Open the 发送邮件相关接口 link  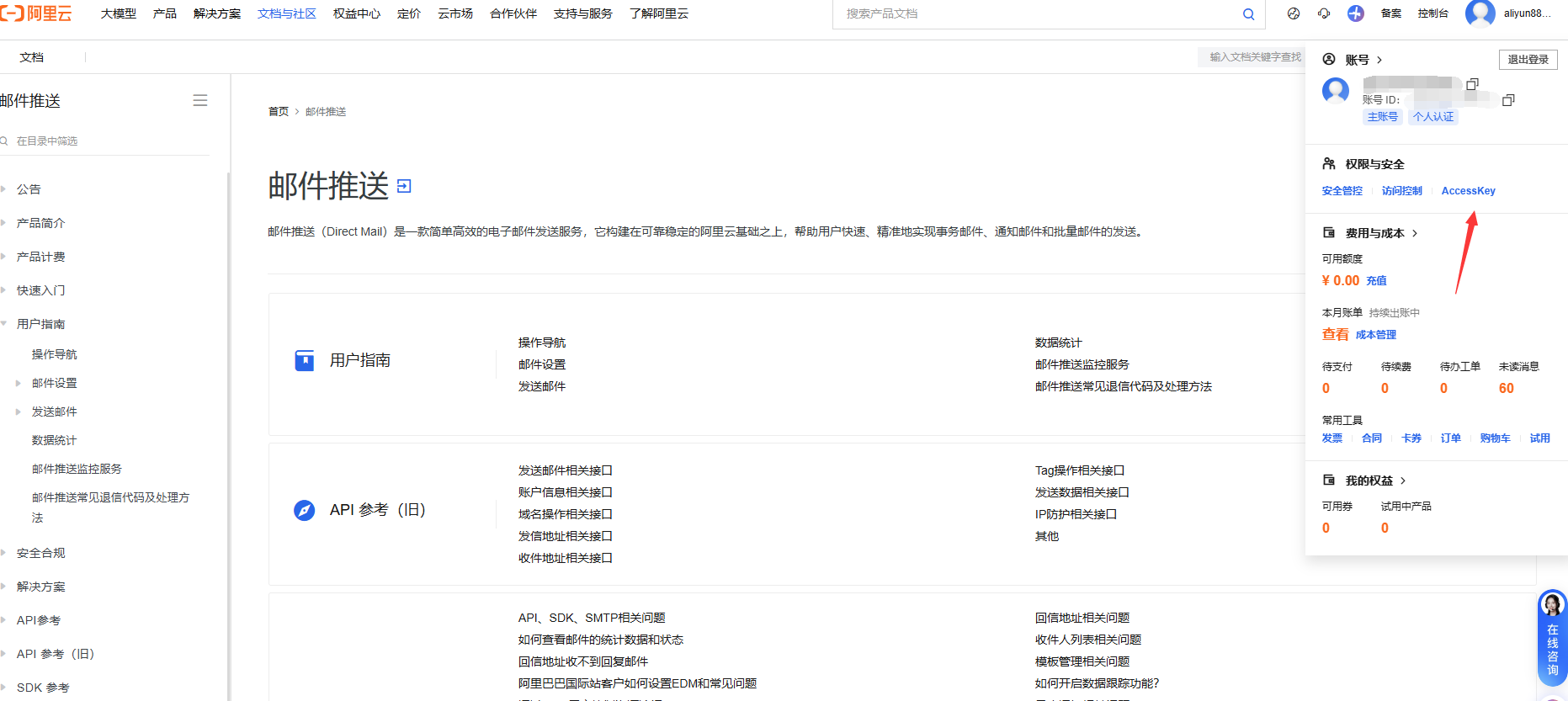point(566,470)
